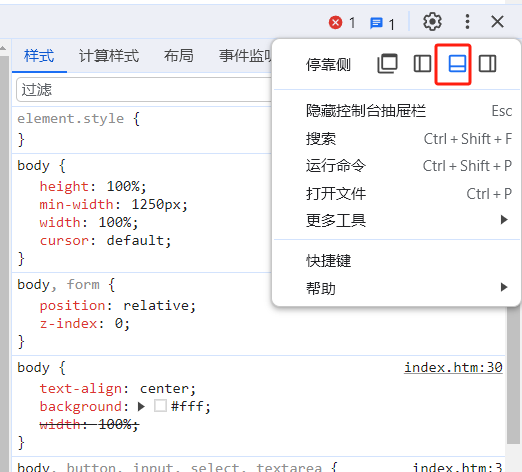Dock DevTools to the right side

click(x=487, y=64)
